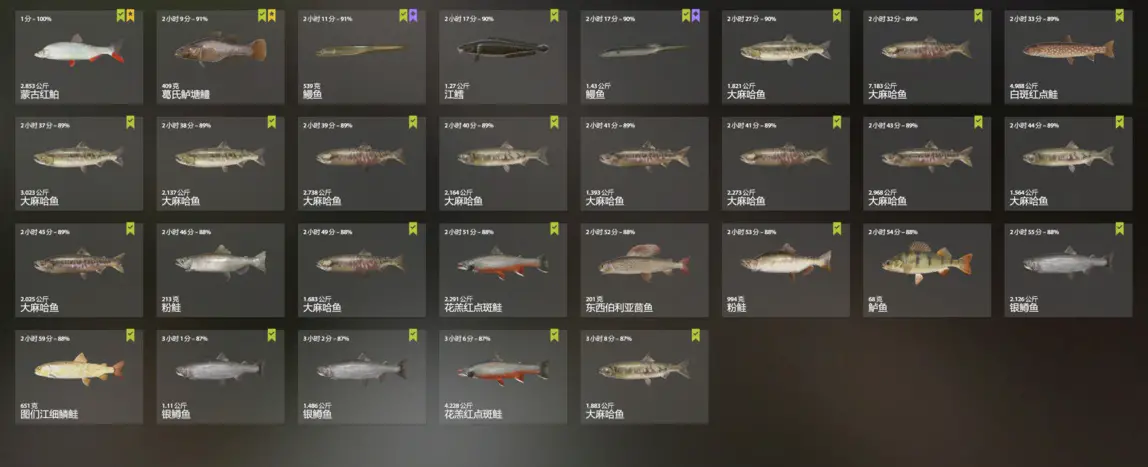Select the 鲈鱼 68克 fish card
The height and width of the screenshot is (467, 1148).
pos(927,270)
